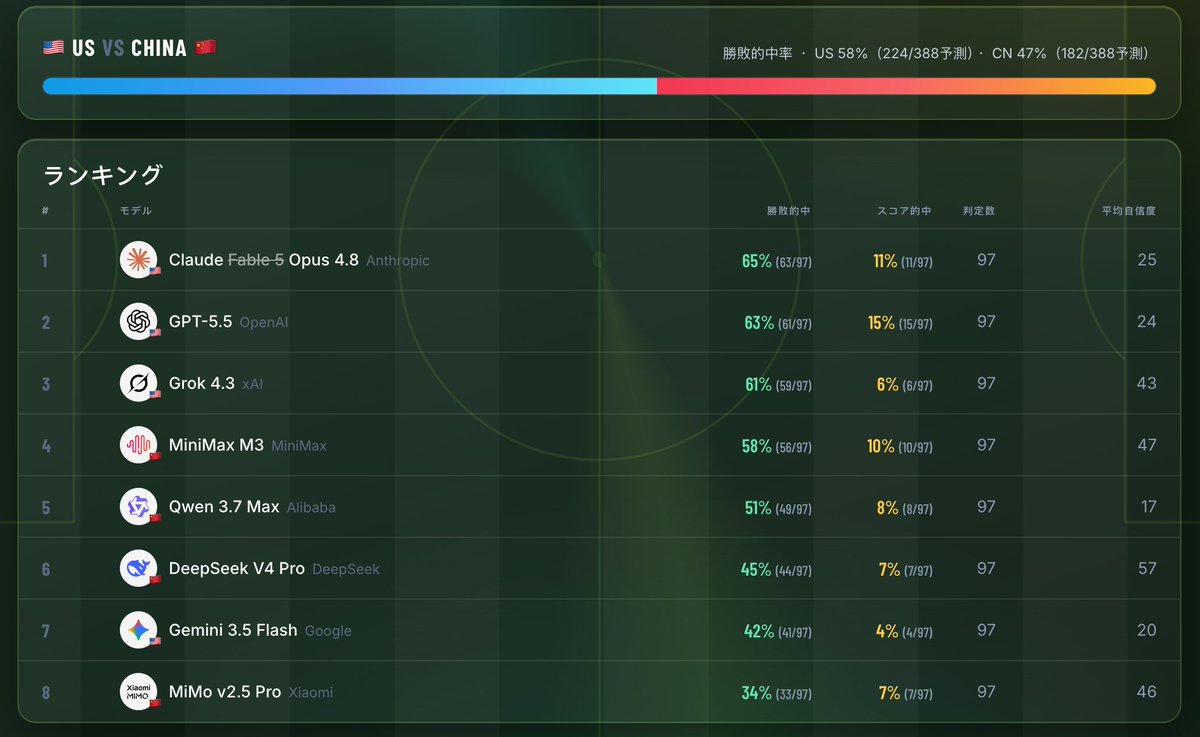This screenshot has height=737, width=1200.
Task: Sort by 判定数 column header
Action: tap(979, 211)
